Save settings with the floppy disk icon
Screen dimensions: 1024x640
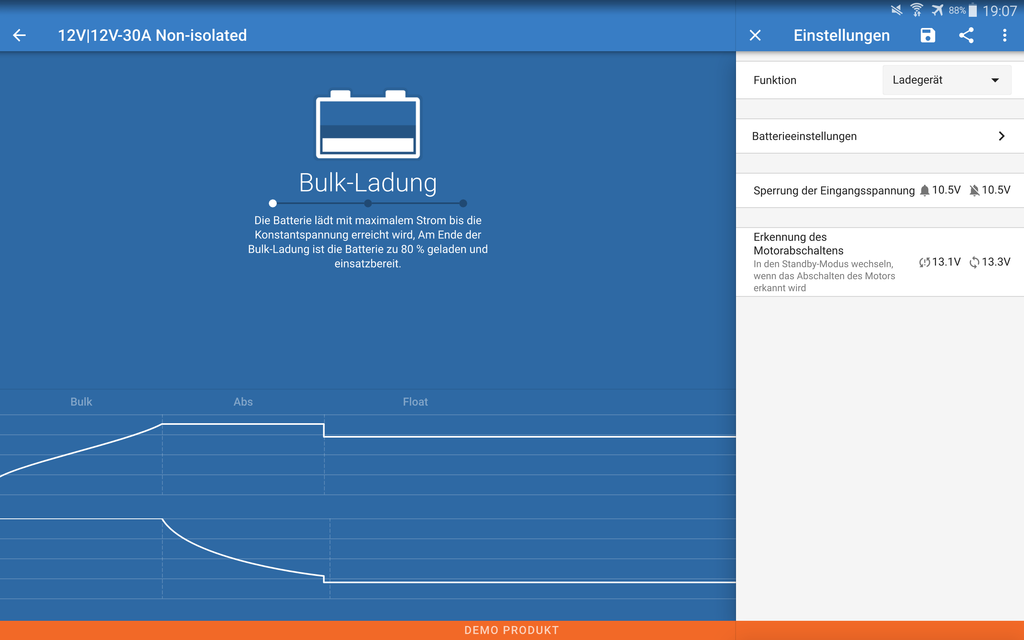(x=927, y=35)
